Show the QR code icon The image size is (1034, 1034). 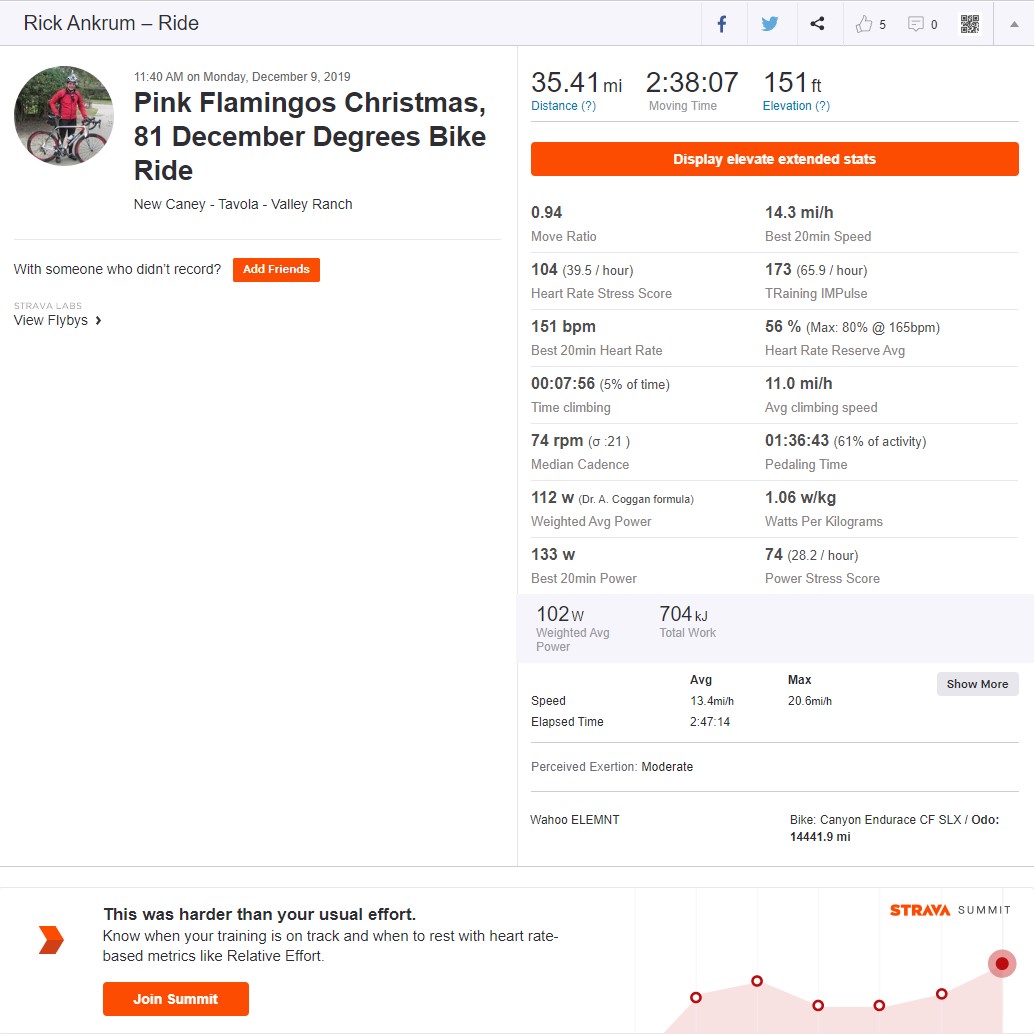tap(969, 24)
